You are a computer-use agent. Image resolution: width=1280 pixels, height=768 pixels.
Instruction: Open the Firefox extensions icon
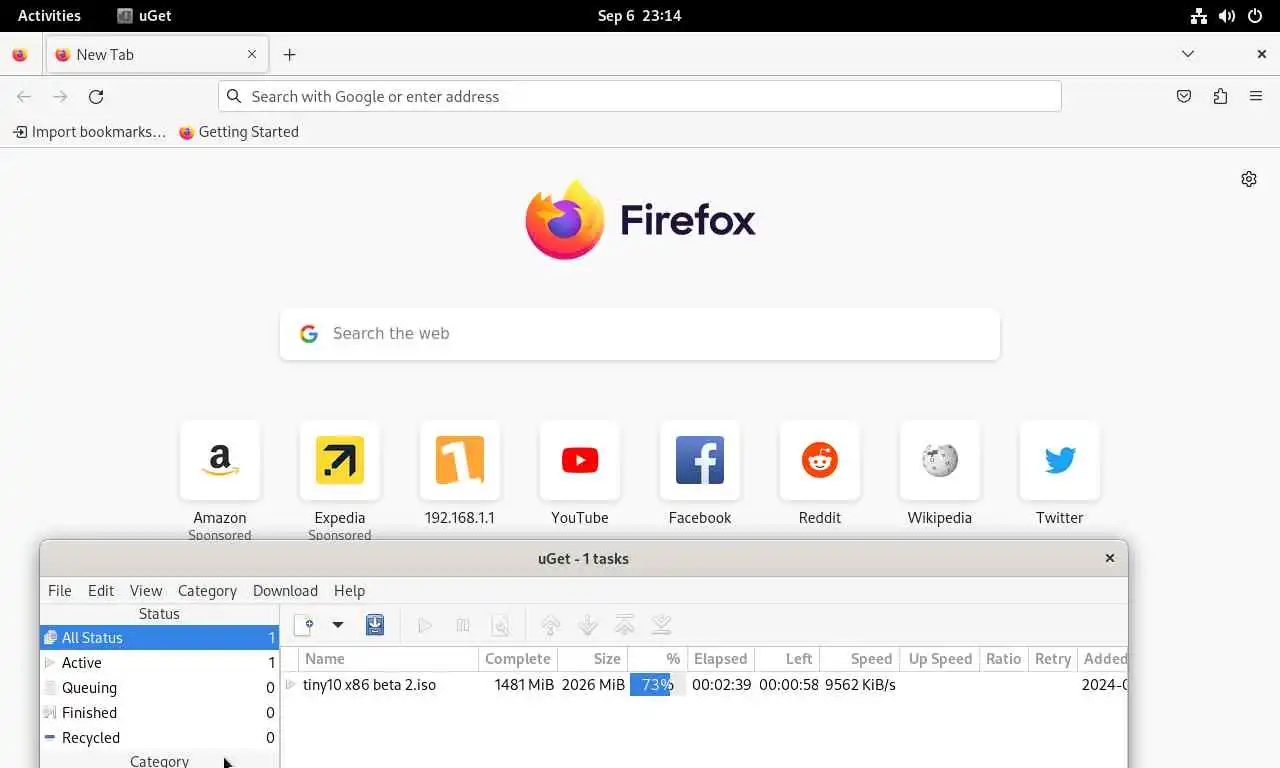(1220, 96)
